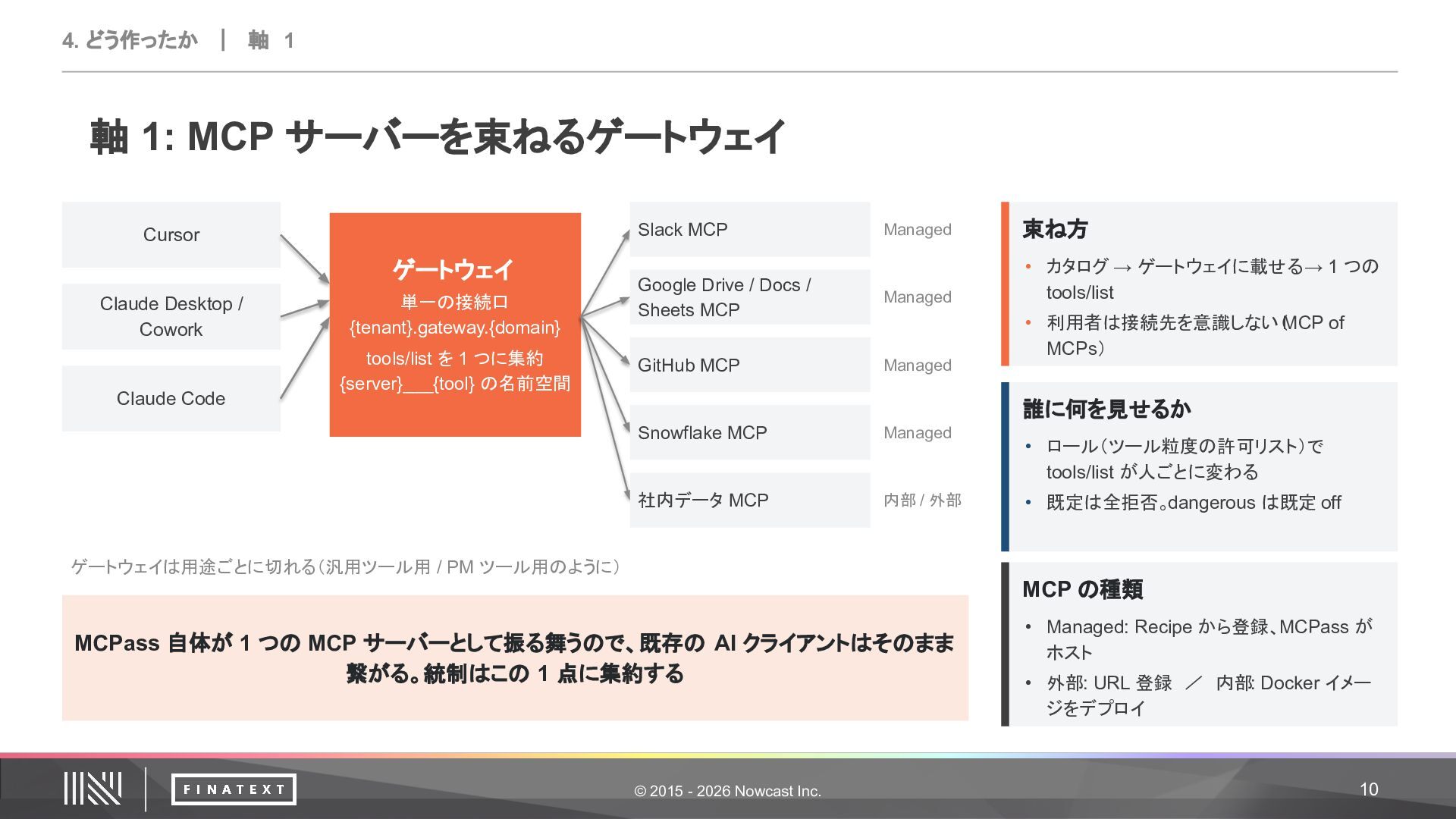This screenshot has width=1456, height=819.
Task: Select the Claude Desktop / Cowork box
Action: pyautogui.click(x=171, y=316)
